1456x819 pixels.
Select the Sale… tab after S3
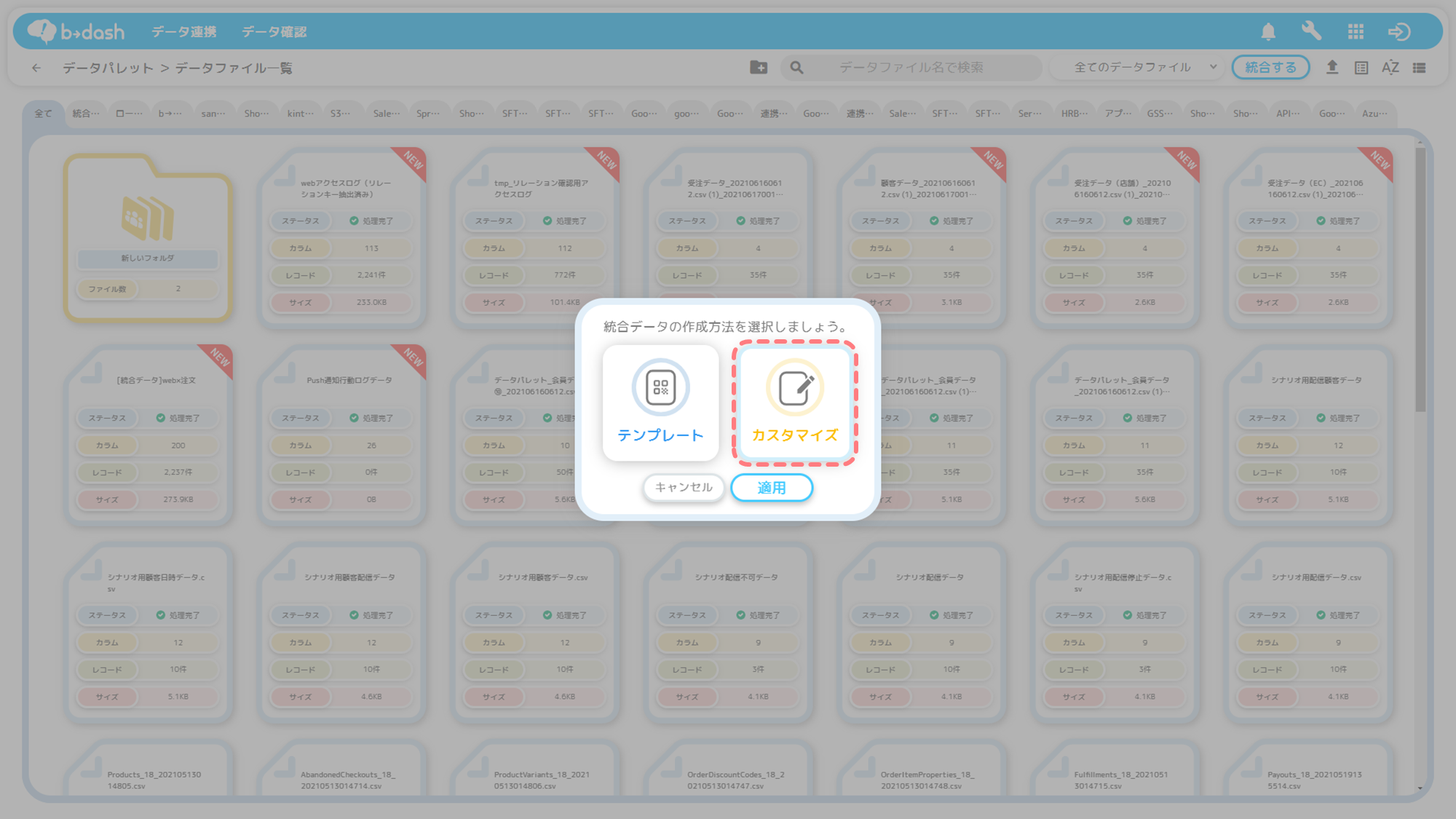click(387, 114)
